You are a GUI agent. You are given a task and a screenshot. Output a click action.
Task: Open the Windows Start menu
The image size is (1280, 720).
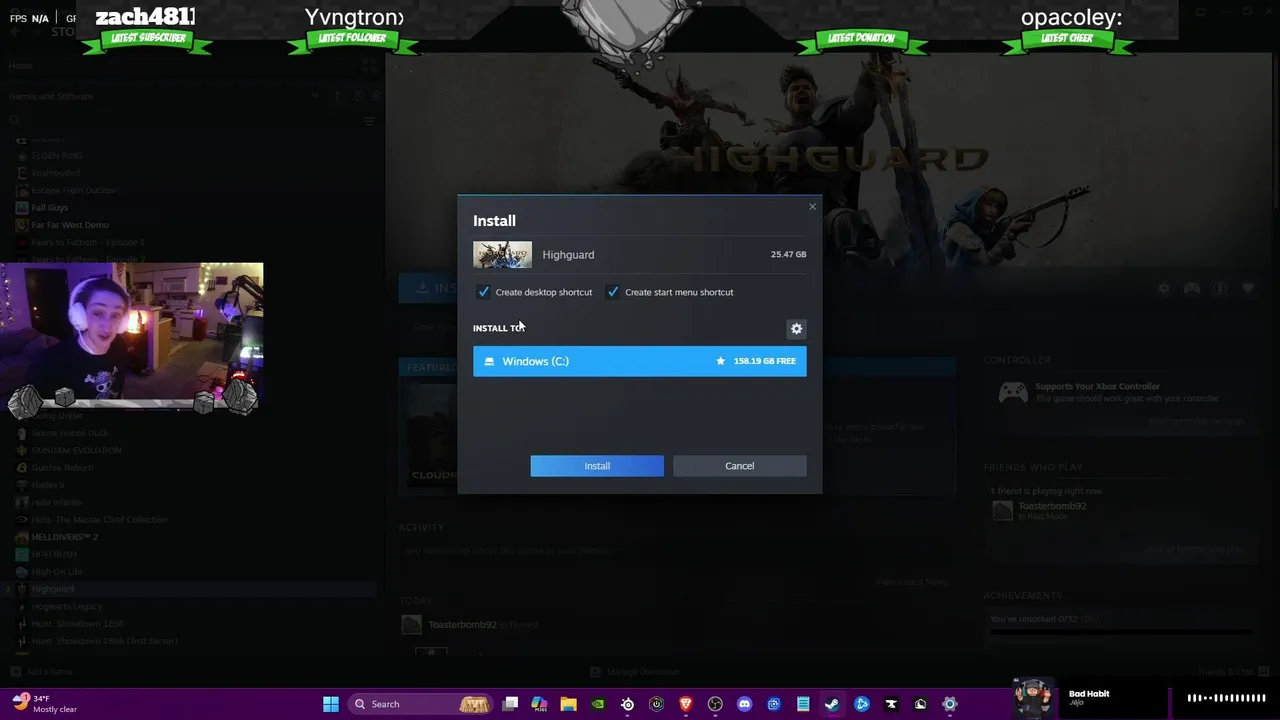pos(331,704)
